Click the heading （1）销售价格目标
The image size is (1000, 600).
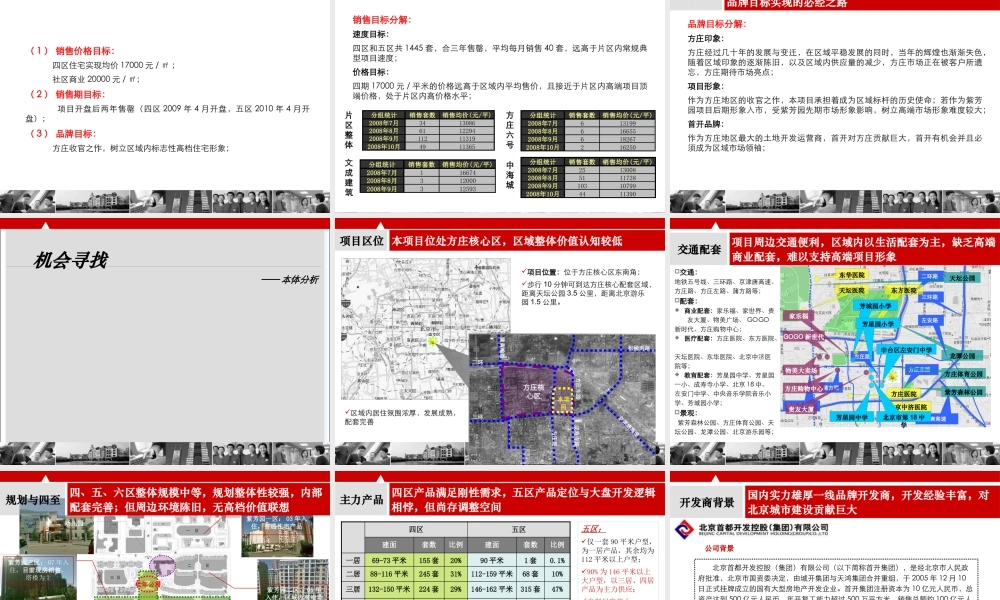[x=72, y=51]
